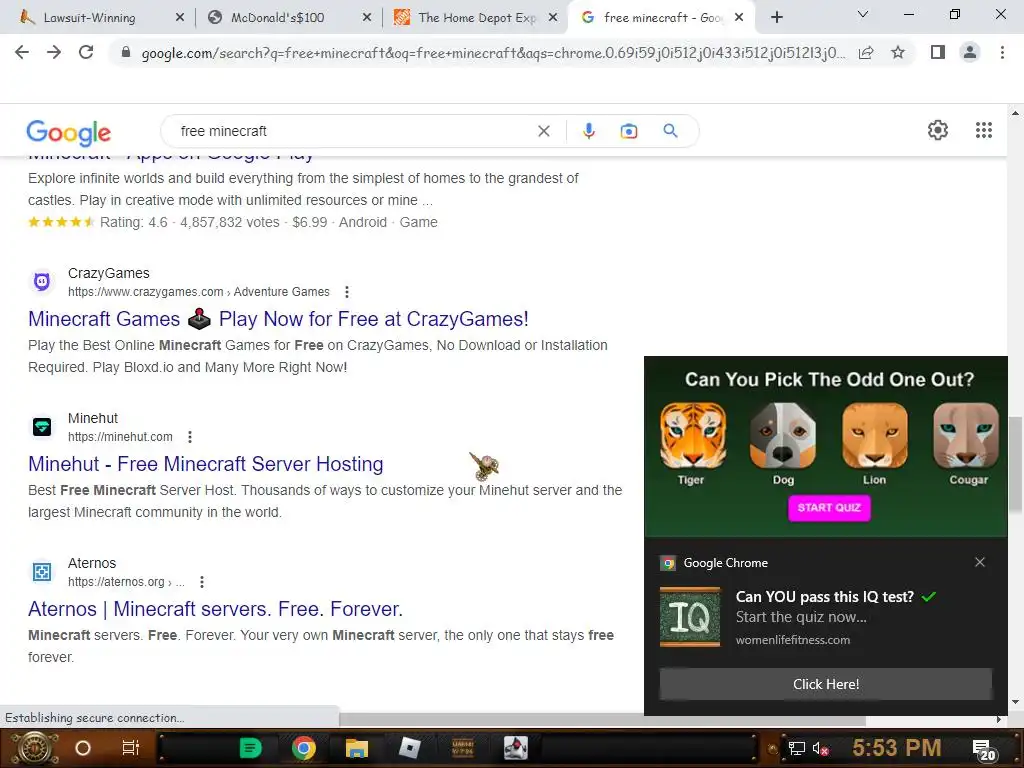The width and height of the screenshot is (1024, 768).
Task: Open Google apps grid
Action: click(984, 130)
